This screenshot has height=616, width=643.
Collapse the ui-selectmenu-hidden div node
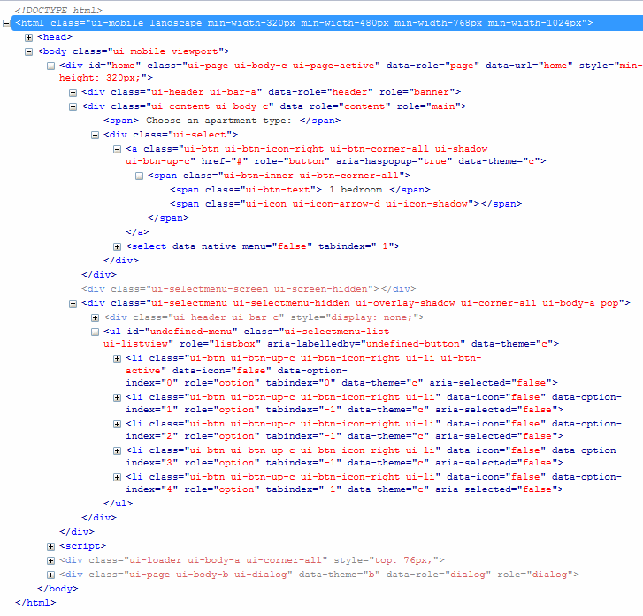73,304
